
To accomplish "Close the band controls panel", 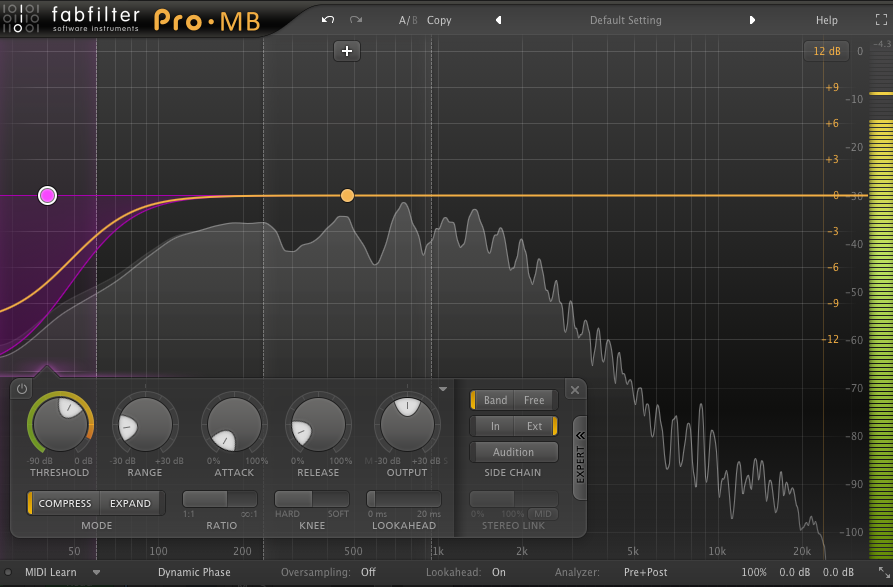I will 575,390.
